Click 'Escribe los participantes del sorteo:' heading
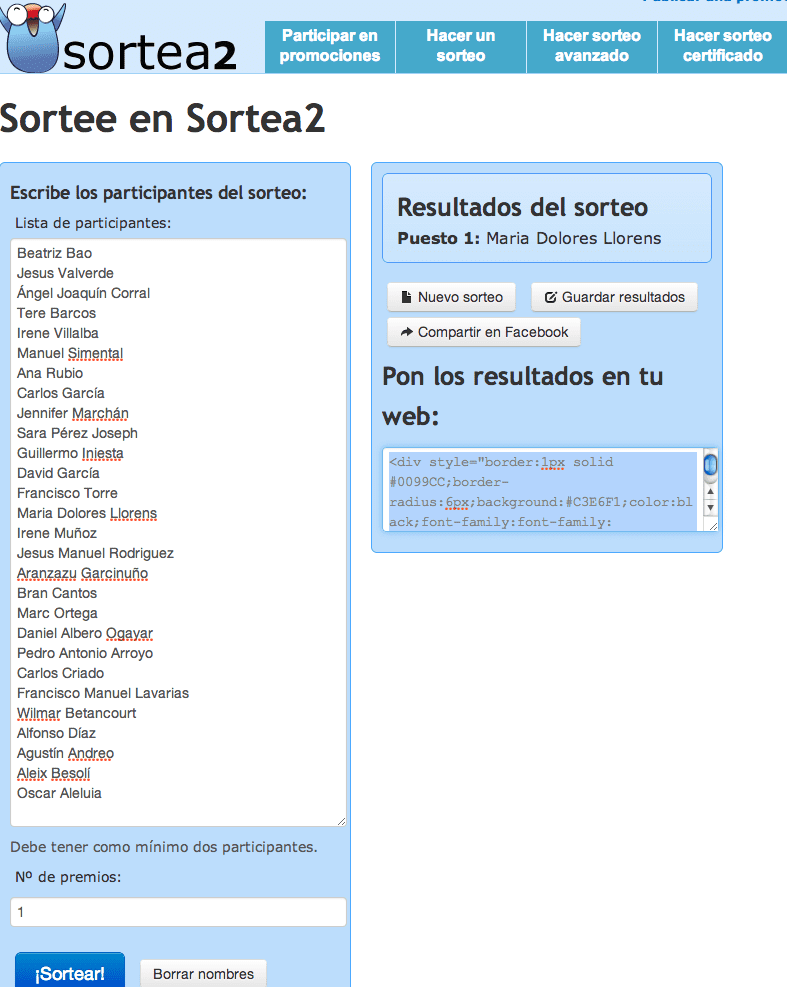This screenshot has height=987, width=787. (x=159, y=193)
